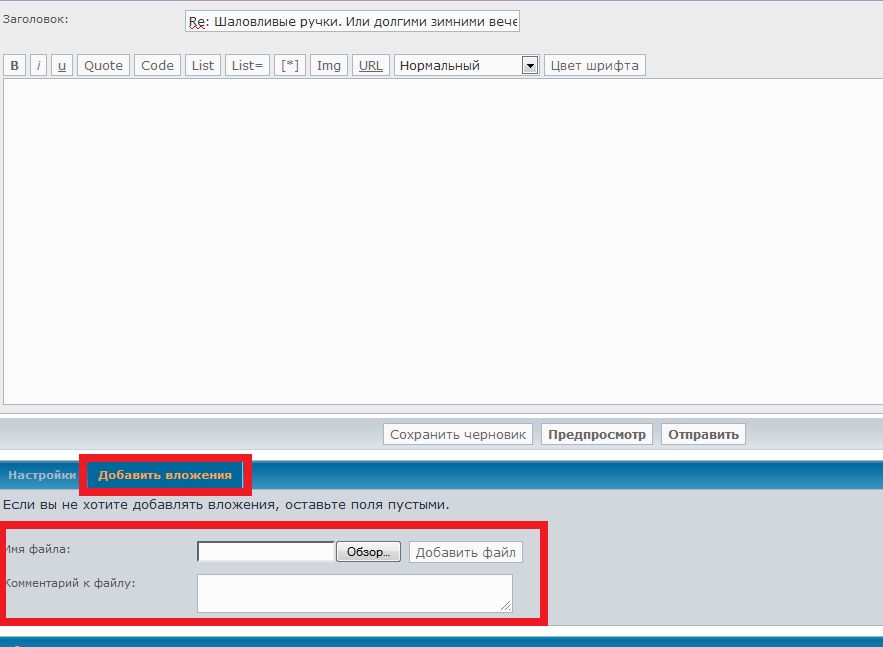Apply underline with the u button
This screenshot has height=647, width=883.
point(62,66)
